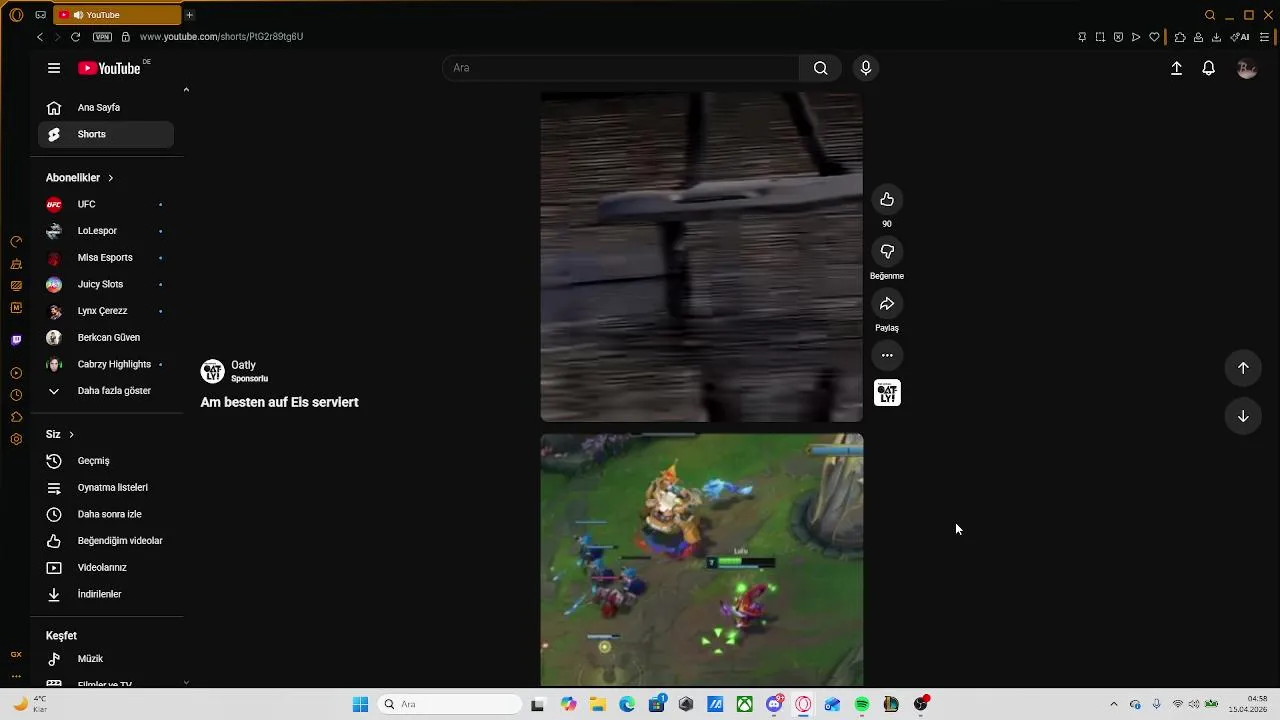This screenshot has width=1280, height=720.
Task: Open Berkcan Güven channel
Action: tap(106, 338)
